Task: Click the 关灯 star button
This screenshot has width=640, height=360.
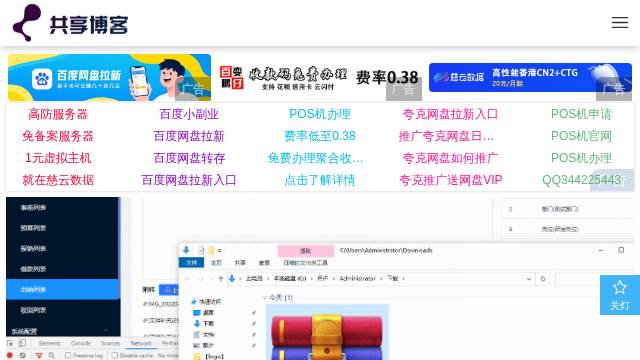Action: click(620, 295)
